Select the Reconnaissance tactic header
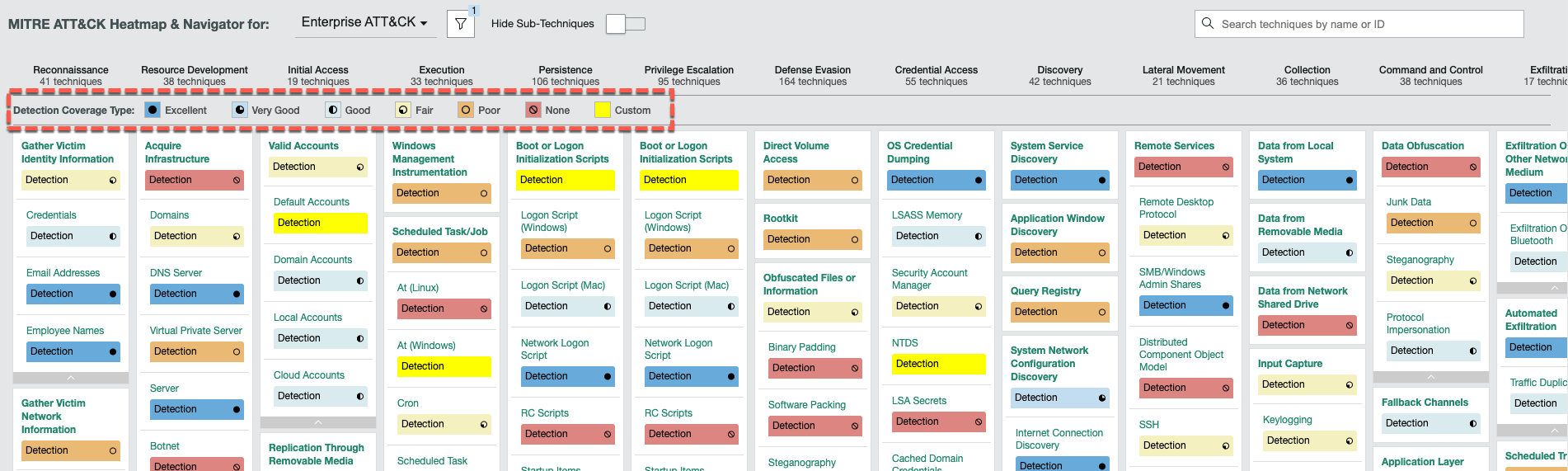 [71, 75]
